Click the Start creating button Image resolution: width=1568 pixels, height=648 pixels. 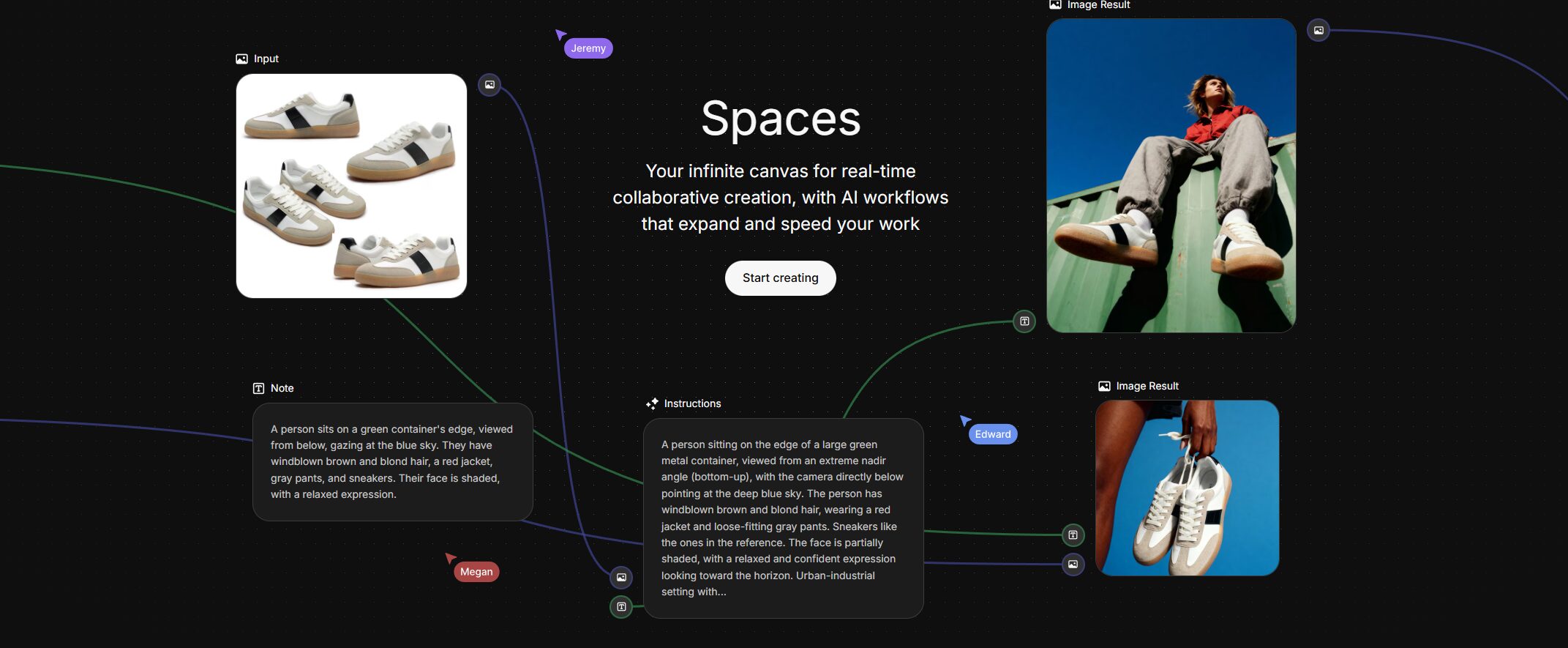[x=780, y=278]
